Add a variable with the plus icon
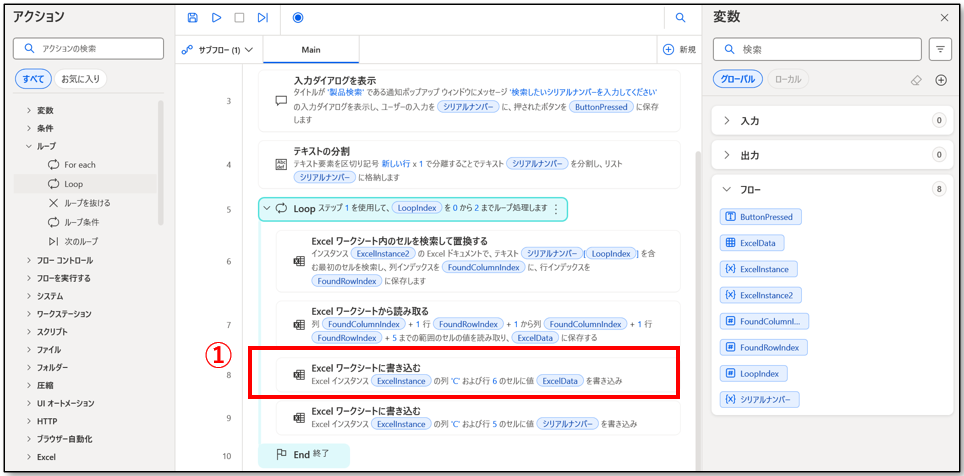Image resolution: width=964 pixels, height=476 pixels. (940, 80)
